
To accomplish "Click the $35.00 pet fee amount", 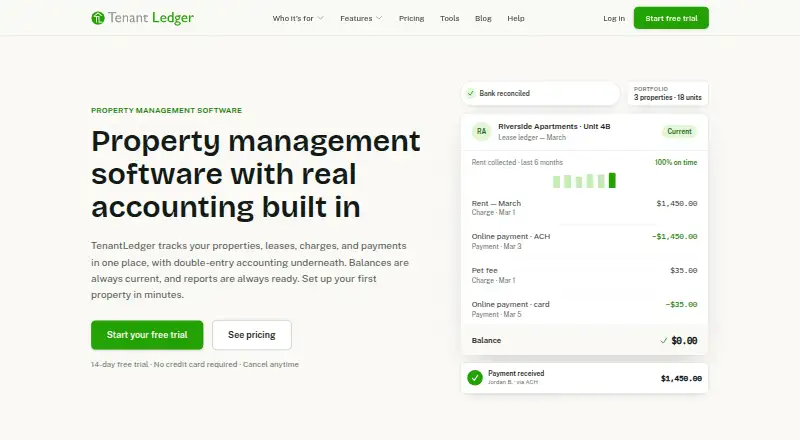I will click(684, 271).
